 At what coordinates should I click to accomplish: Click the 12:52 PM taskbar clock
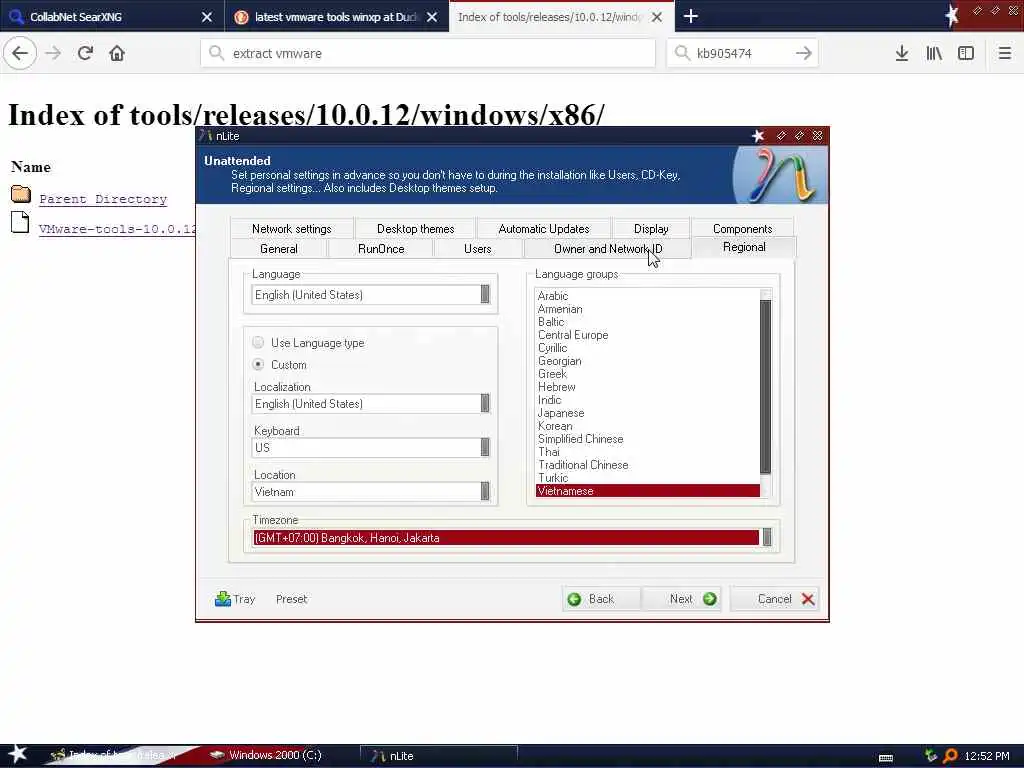tap(987, 756)
